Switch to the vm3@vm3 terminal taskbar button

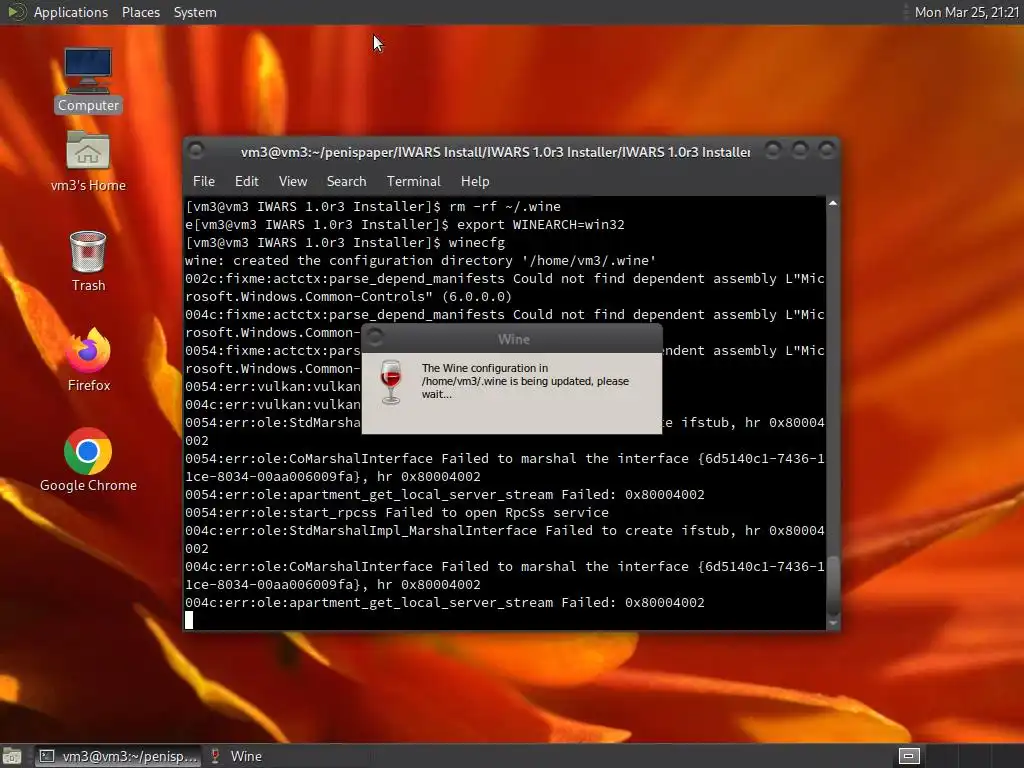[x=118, y=756]
